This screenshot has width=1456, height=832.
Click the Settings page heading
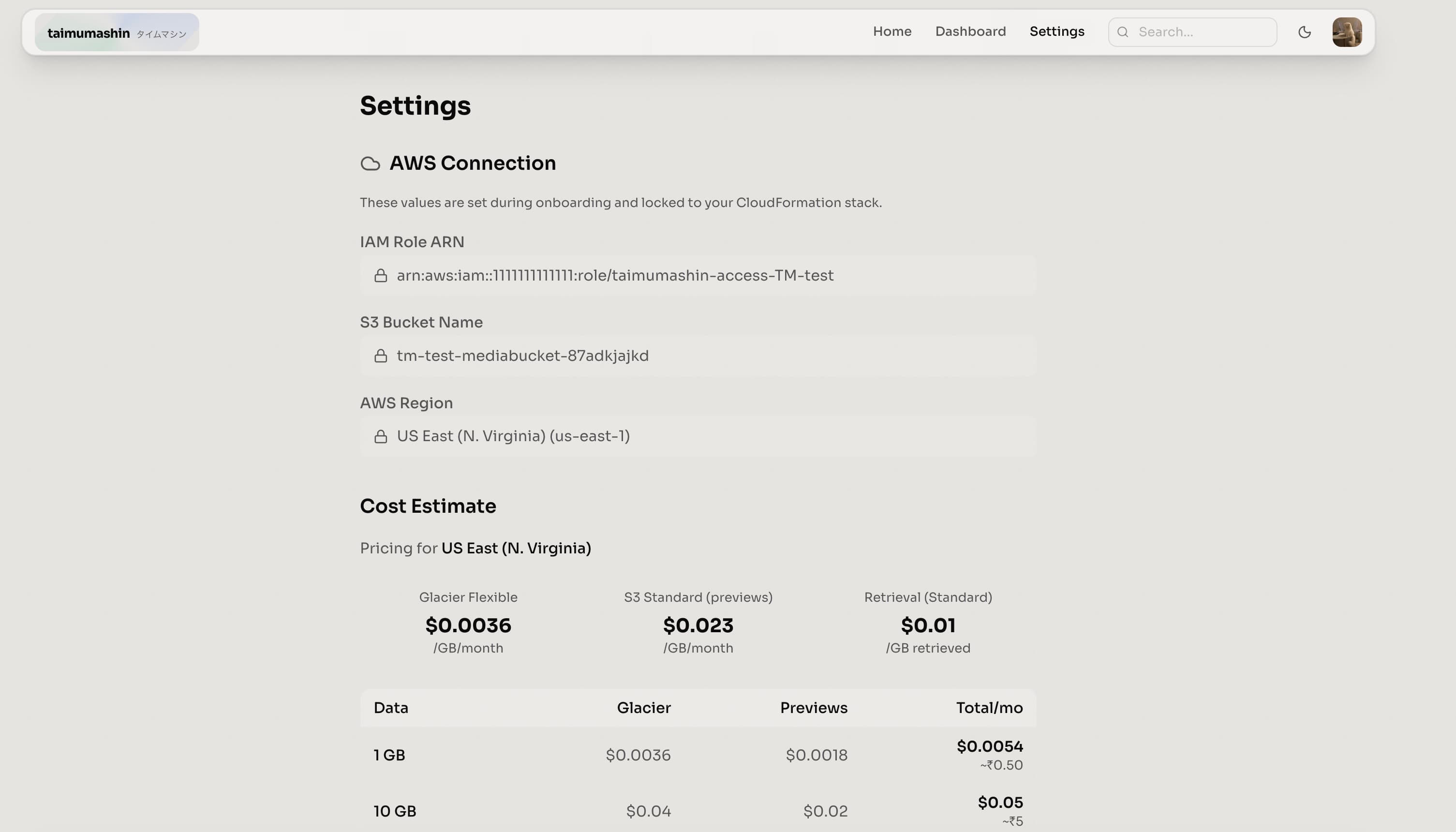click(x=415, y=106)
